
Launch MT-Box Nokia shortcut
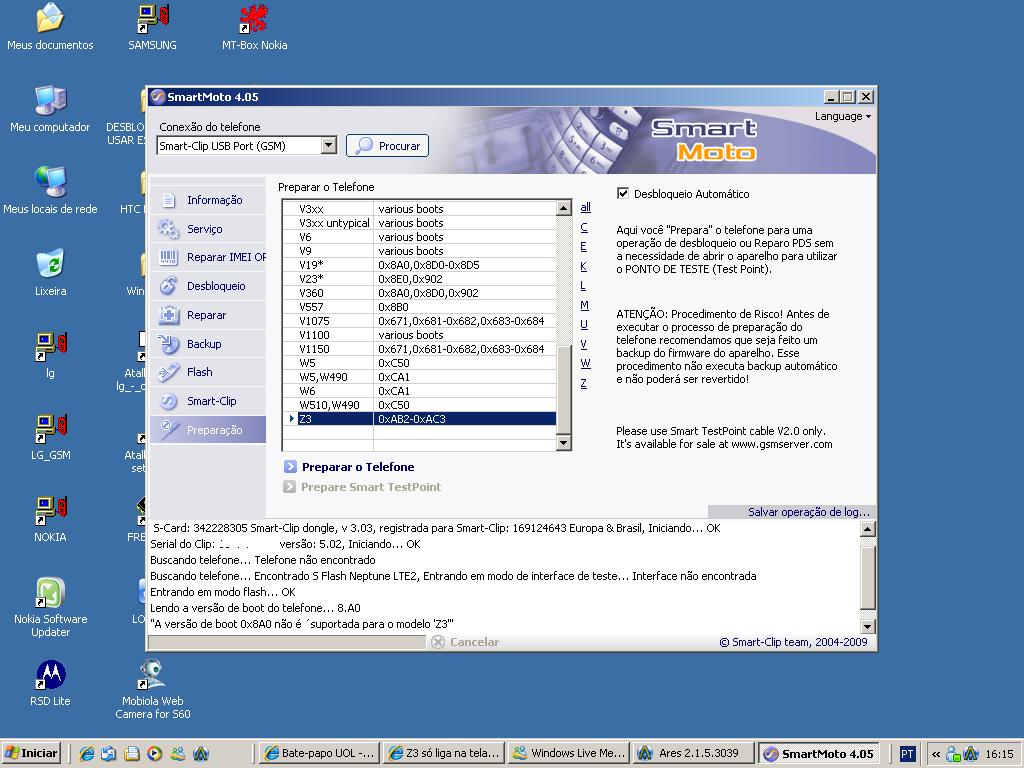tap(255, 27)
